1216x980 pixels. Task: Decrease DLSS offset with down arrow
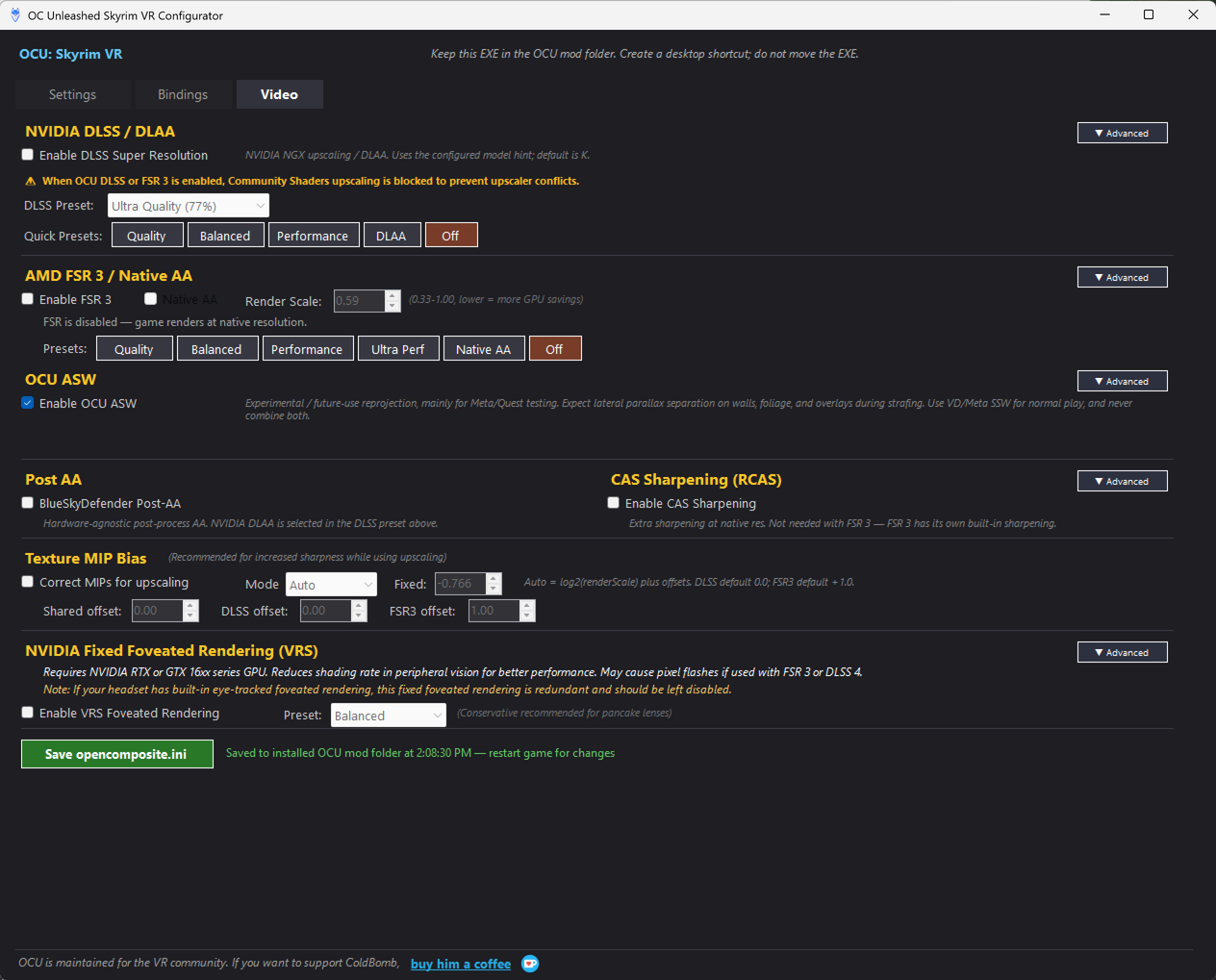(x=359, y=616)
